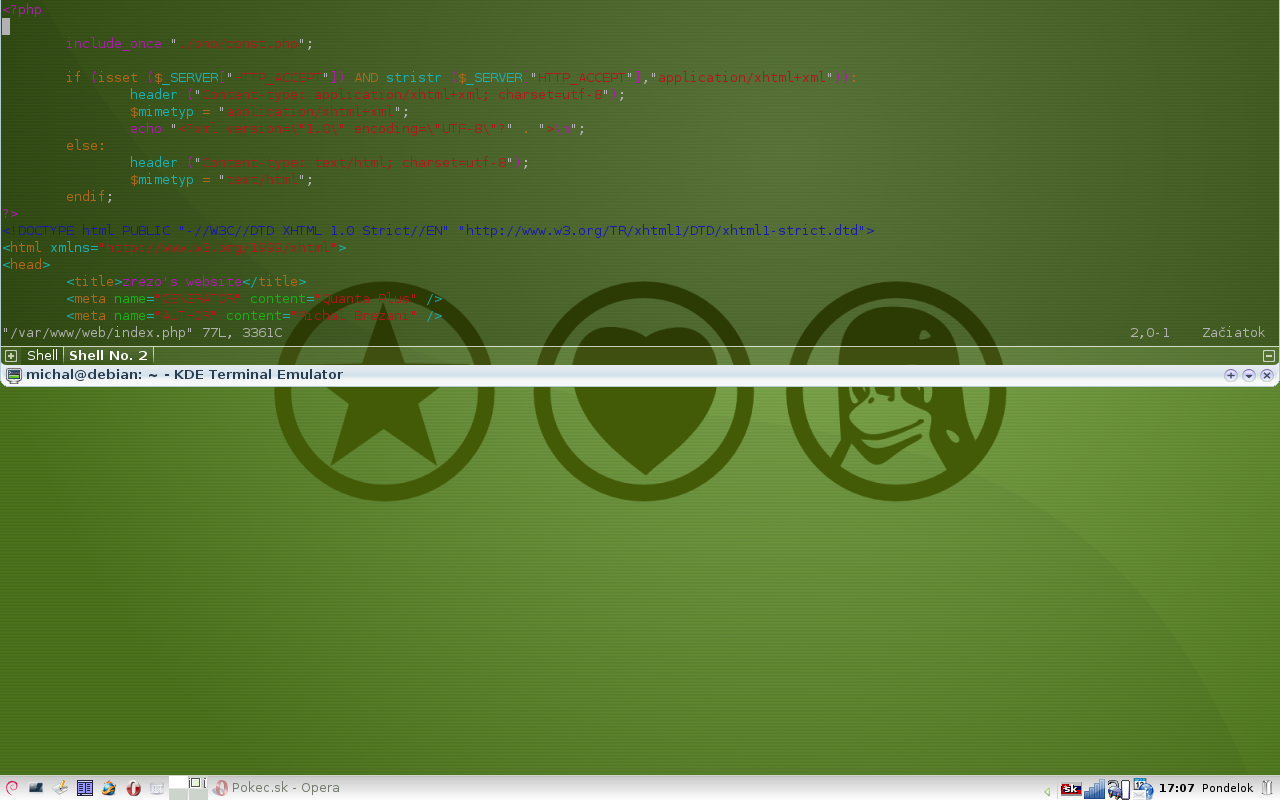Click the echo xml version line
Image resolution: width=1280 pixels, height=800 pixels.
click(x=357, y=128)
